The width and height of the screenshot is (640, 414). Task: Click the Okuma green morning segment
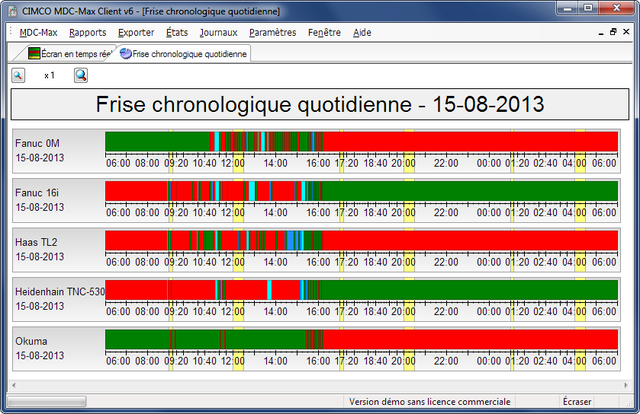pos(137,339)
